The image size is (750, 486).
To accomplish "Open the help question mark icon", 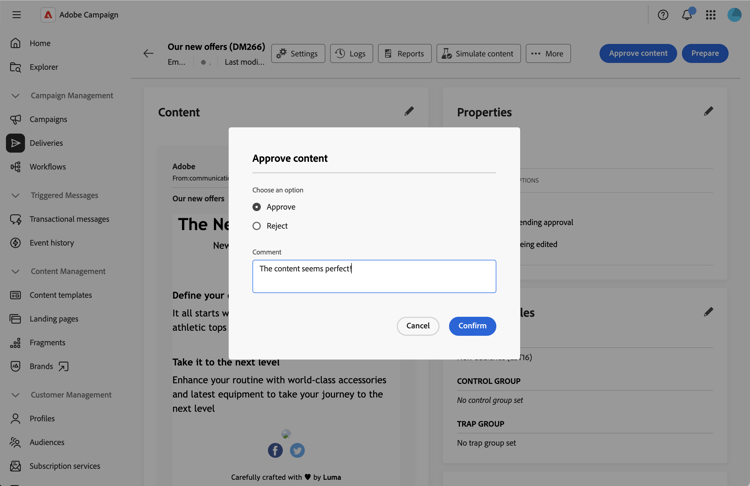I will point(662,15).
